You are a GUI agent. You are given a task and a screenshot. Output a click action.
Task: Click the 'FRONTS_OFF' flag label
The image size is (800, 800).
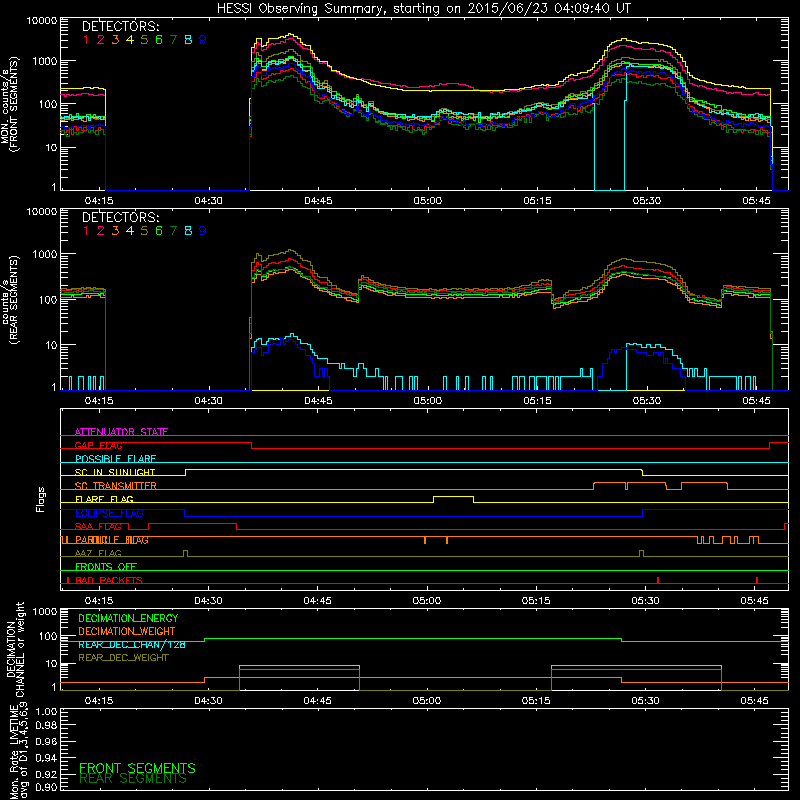point(106,567)
